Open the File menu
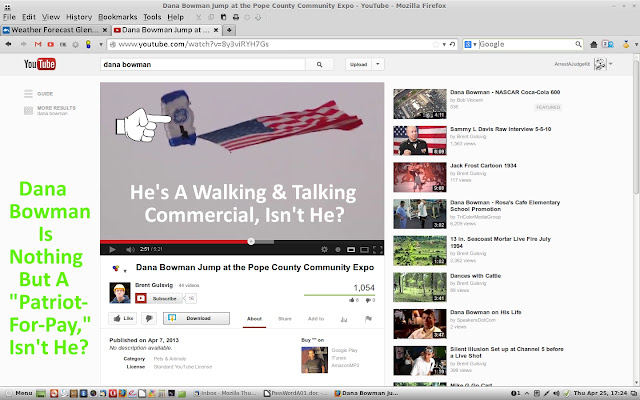 [x=9, y=17]
